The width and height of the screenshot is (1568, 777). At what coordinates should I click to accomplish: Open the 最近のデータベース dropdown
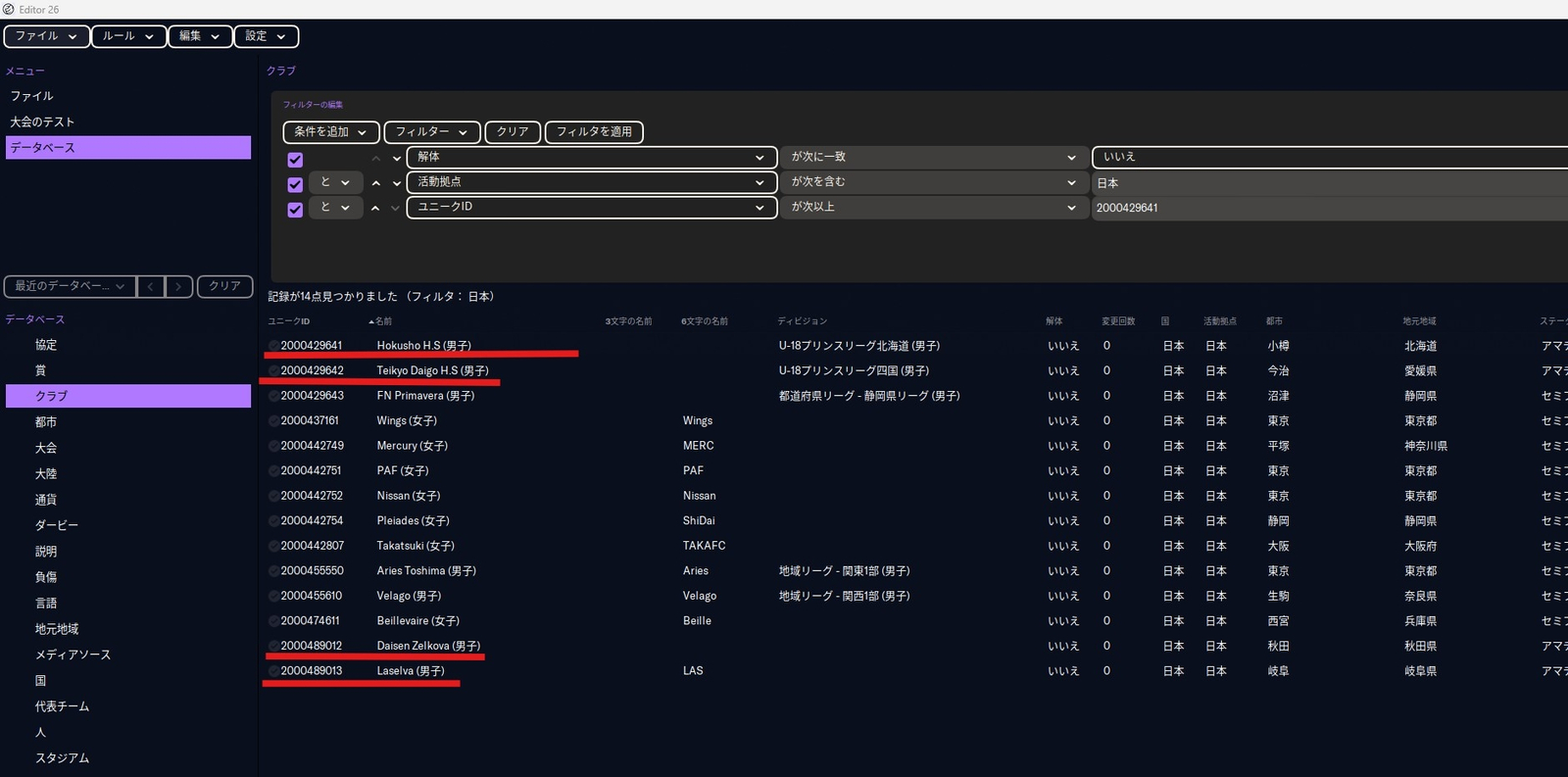[69, 286]
